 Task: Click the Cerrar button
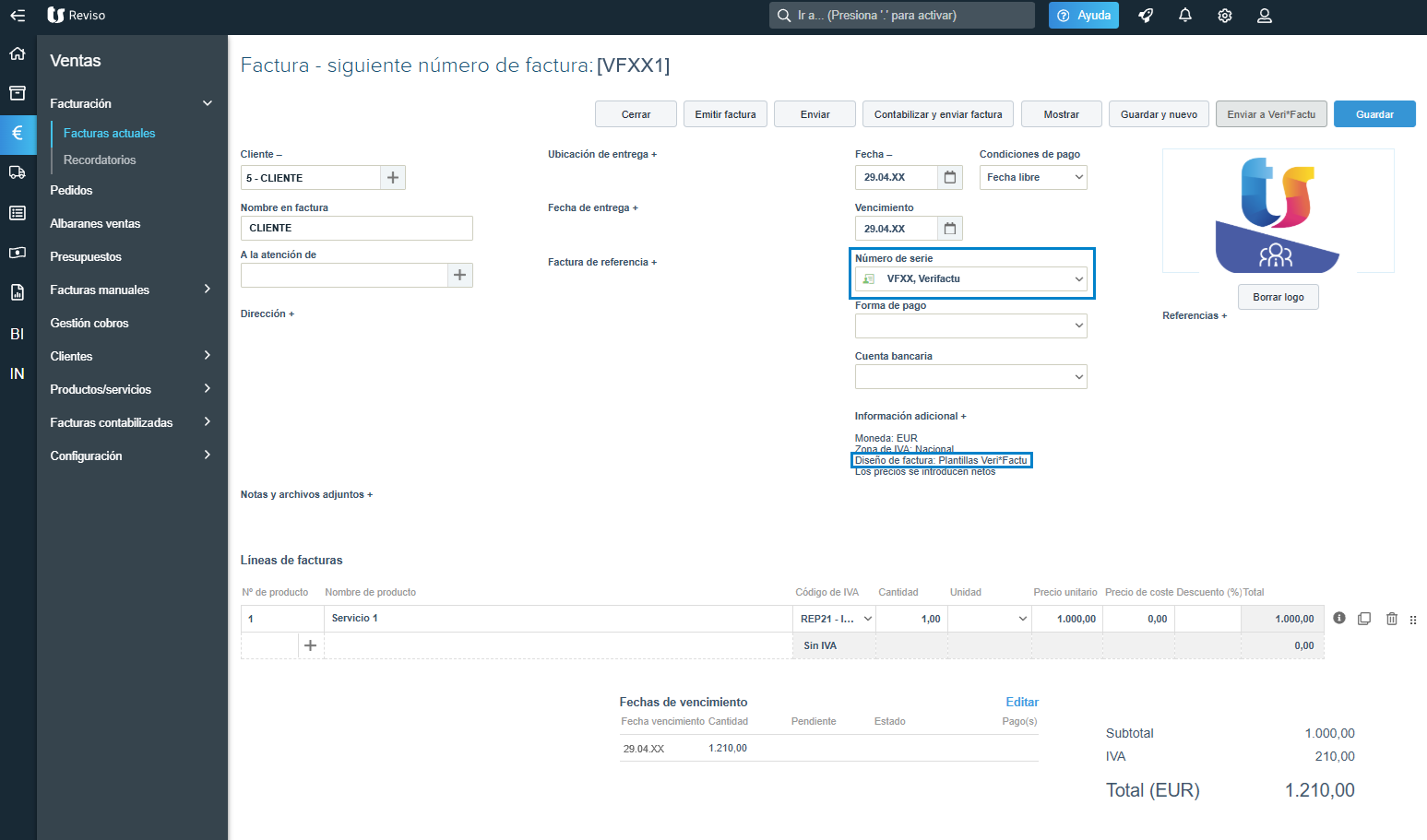[x=636, y=114]
